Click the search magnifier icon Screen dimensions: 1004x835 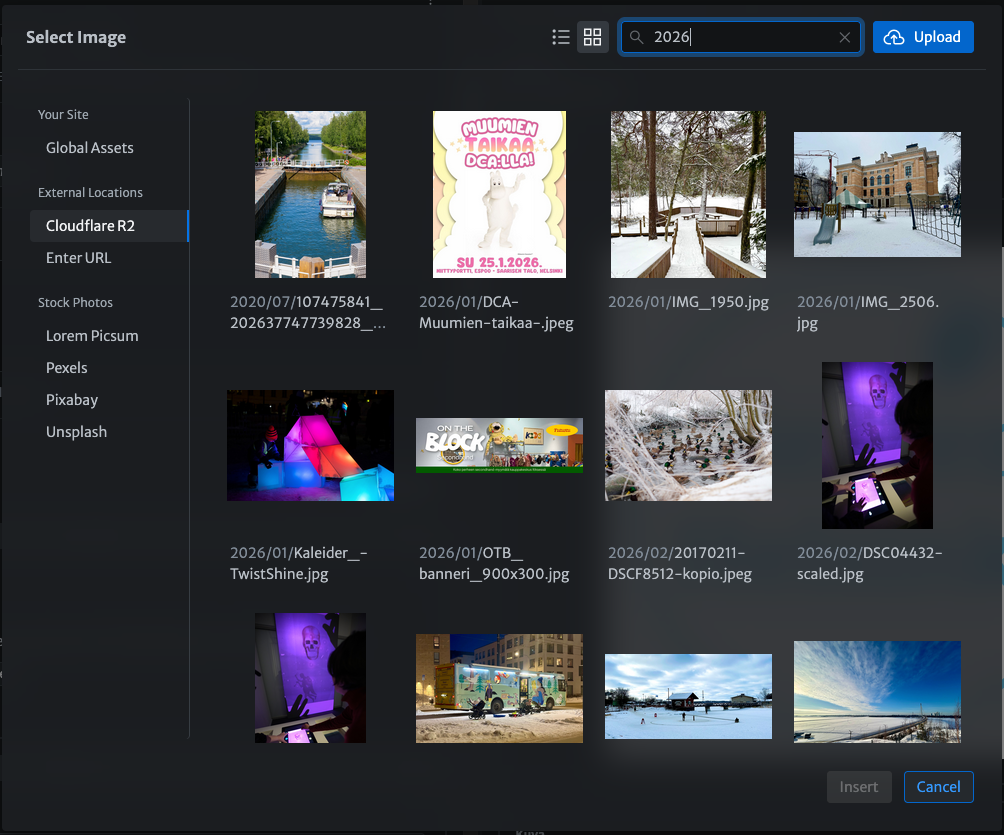[636, 38]
